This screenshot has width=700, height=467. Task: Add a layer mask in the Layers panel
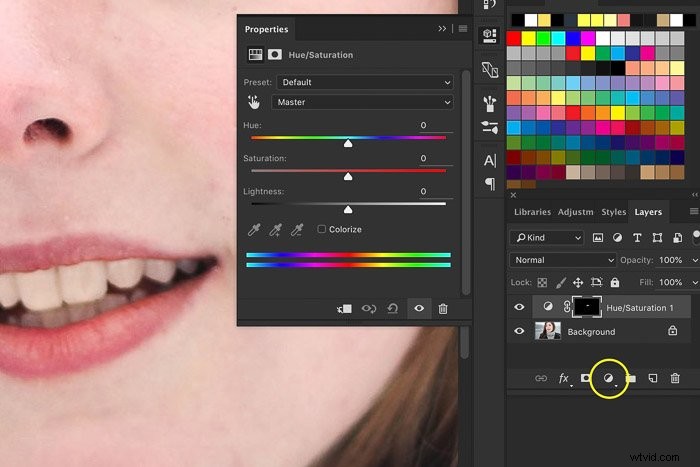tap(585, 378)
